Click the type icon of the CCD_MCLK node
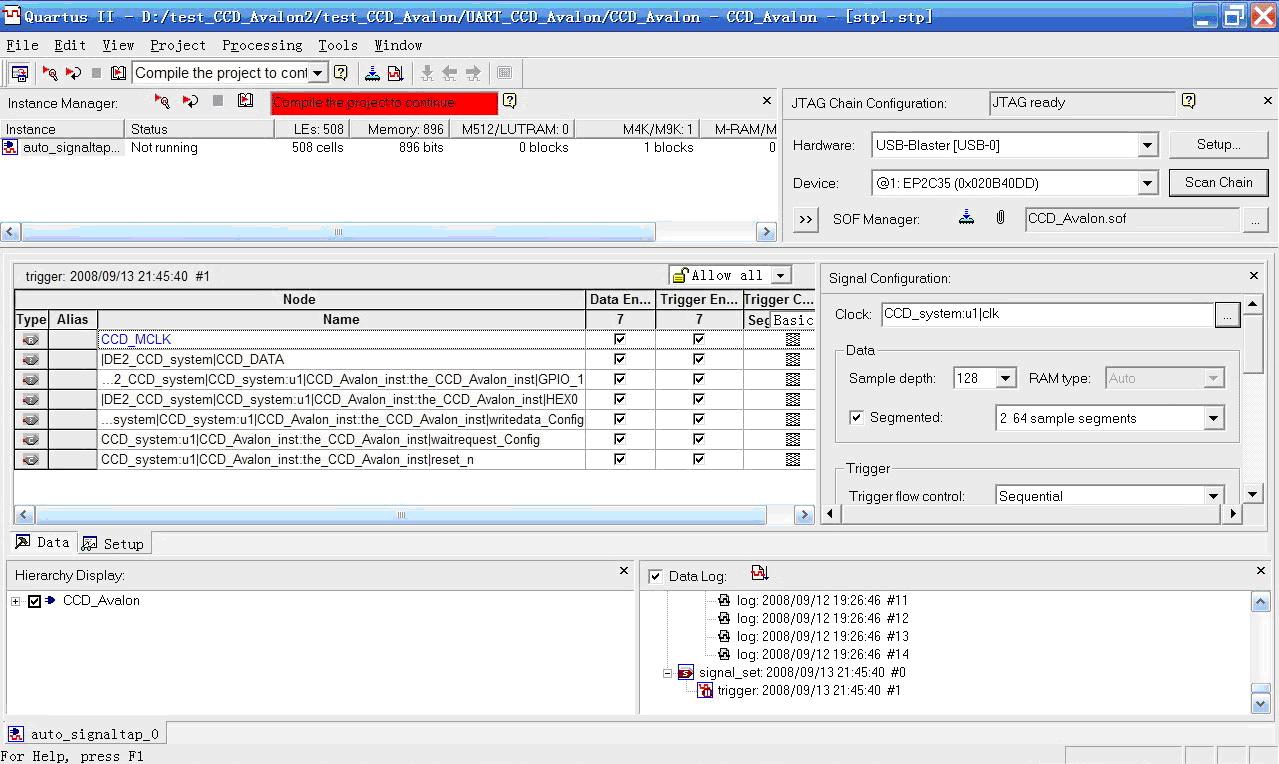1279x764 pixels. click(31, 339)
